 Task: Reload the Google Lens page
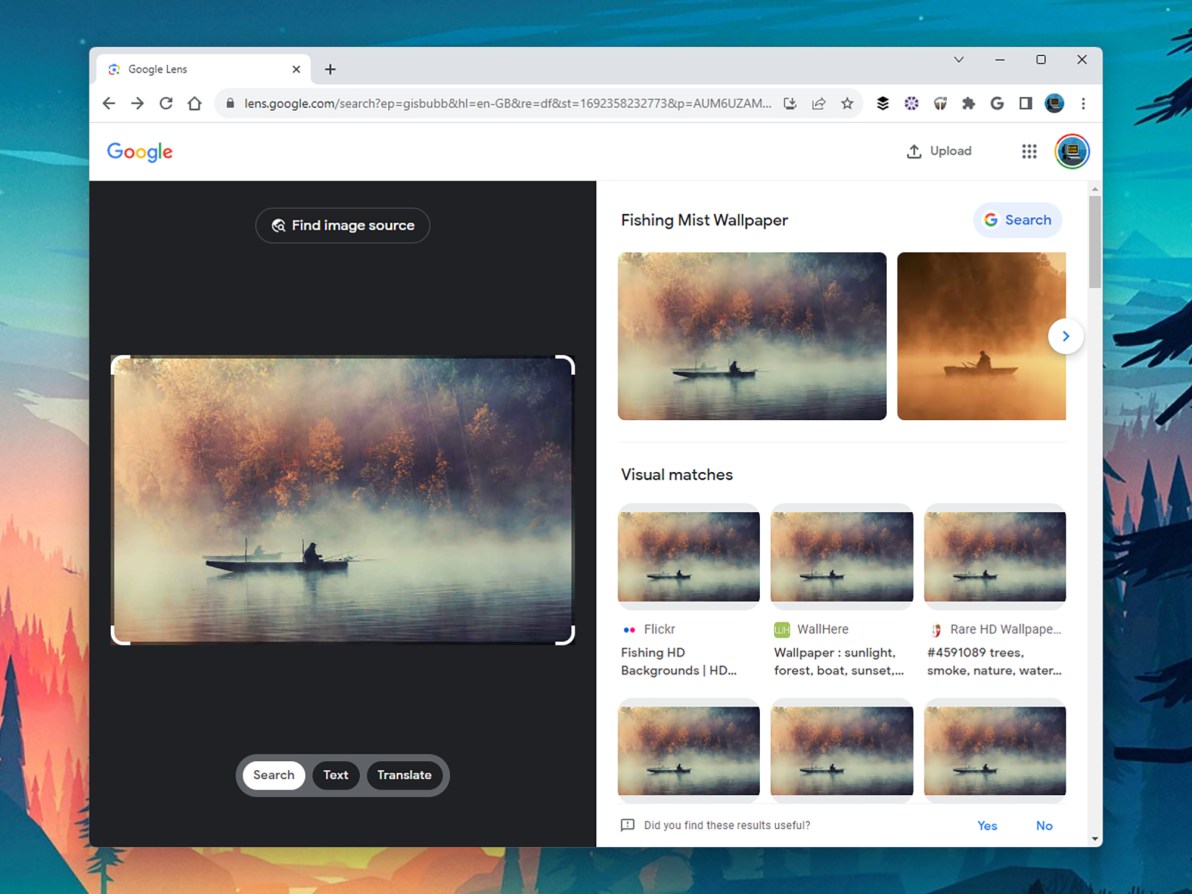click(166, 103)
